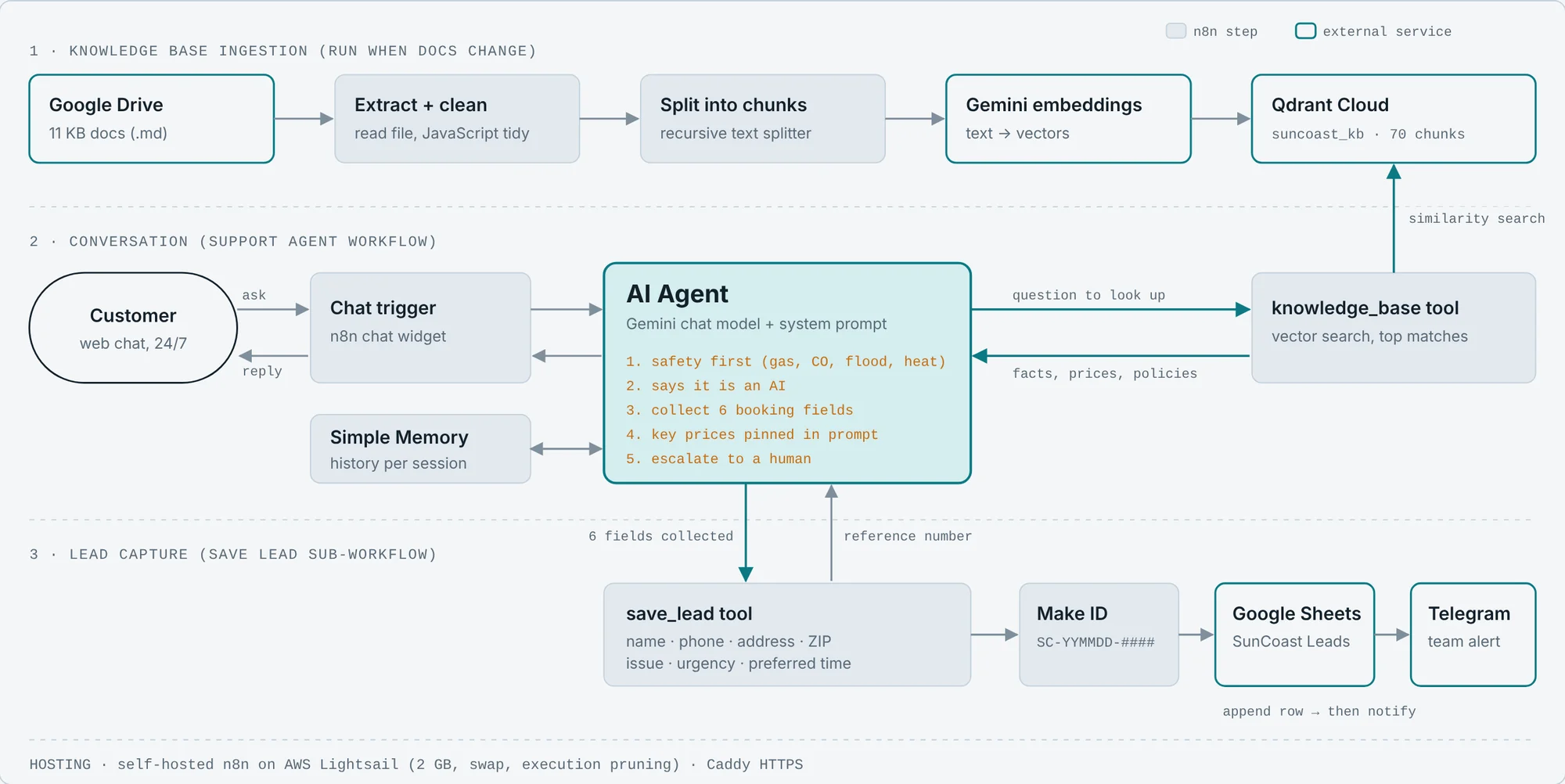Image resolution: width=1565 pixels, height=784 pixels.
Task: Click 'Gemini chat model + system prompt'
Action: tap(756, 324)
